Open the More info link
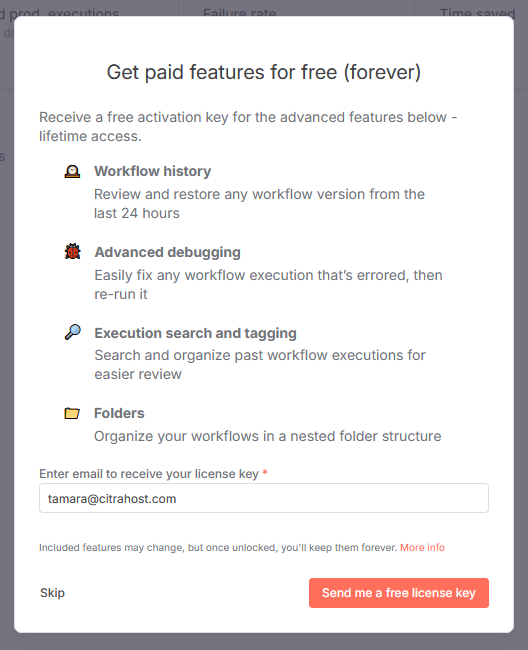 click(422, 547)
